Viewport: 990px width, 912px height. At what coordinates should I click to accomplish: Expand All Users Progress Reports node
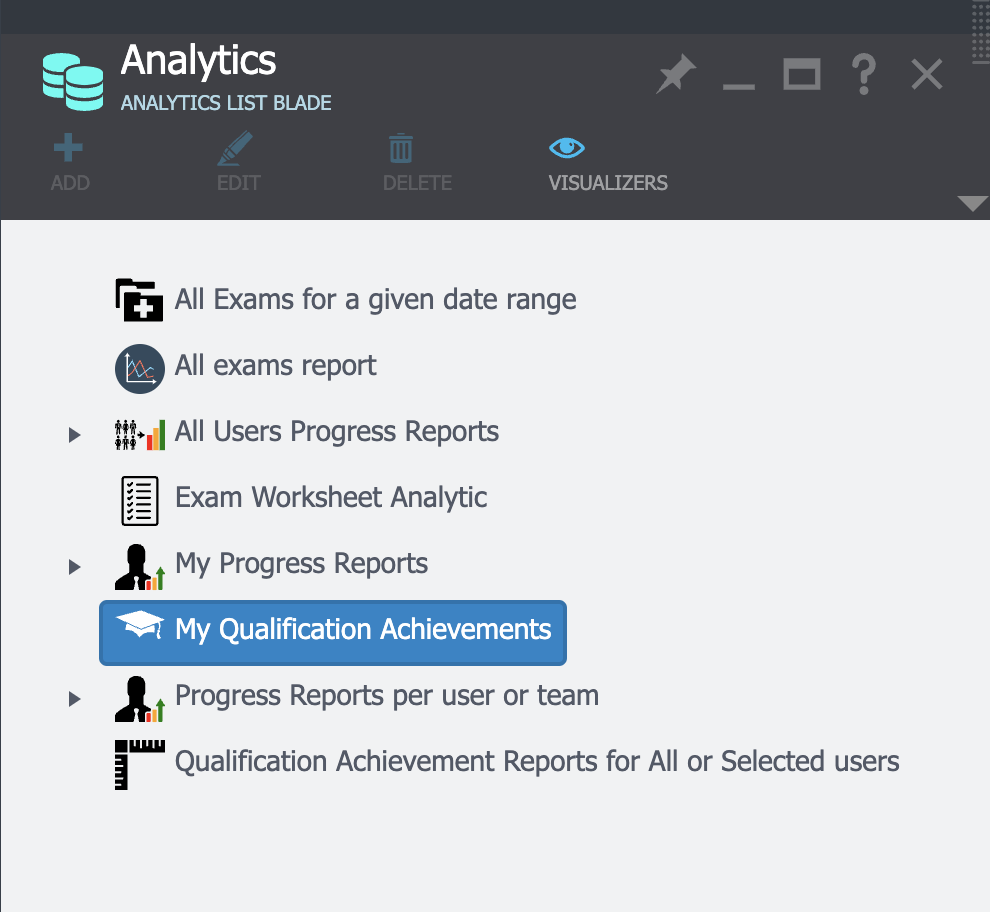[x=74, y=435]
